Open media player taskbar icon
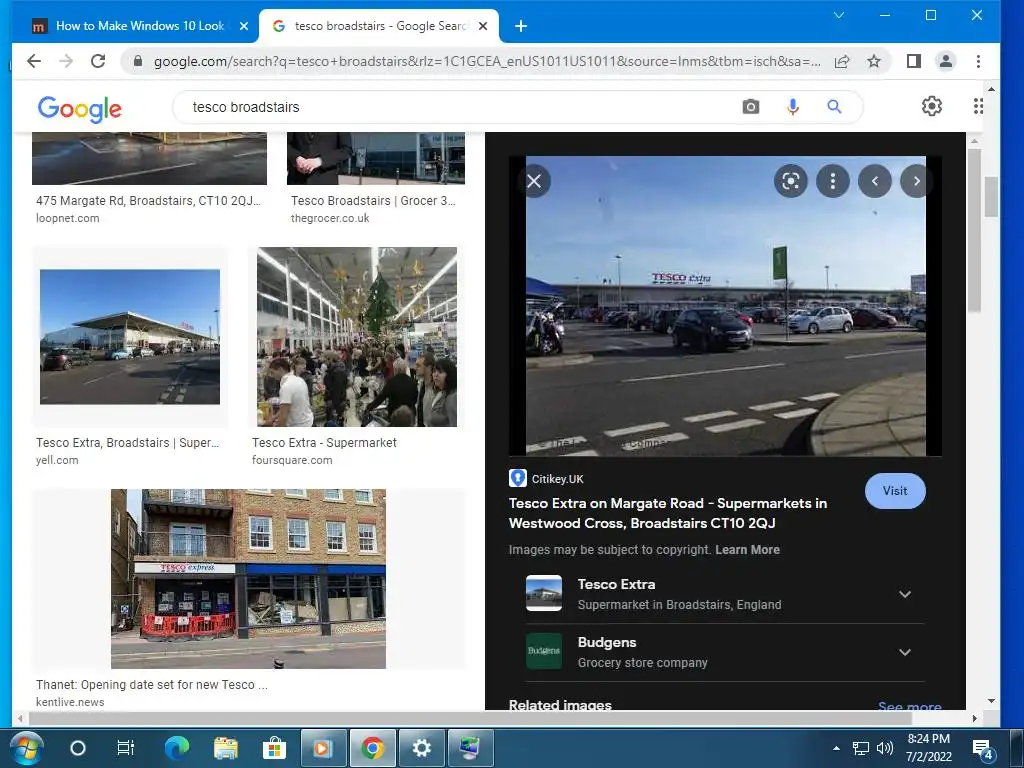 tap(323, 748)
